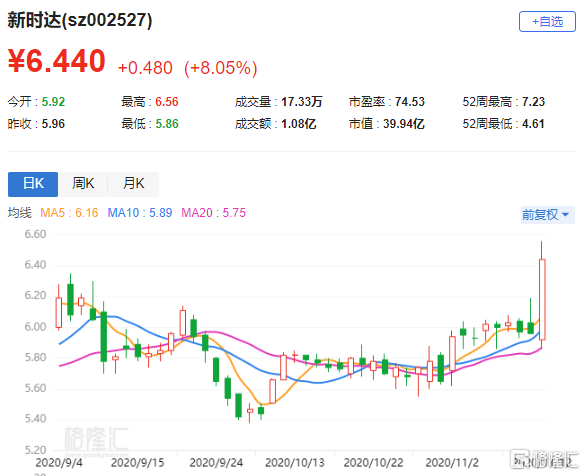The height and width of the screenshot is (476, 585).
Task: Switch to the 月K monthly chart tab
Action: point(134,184)
